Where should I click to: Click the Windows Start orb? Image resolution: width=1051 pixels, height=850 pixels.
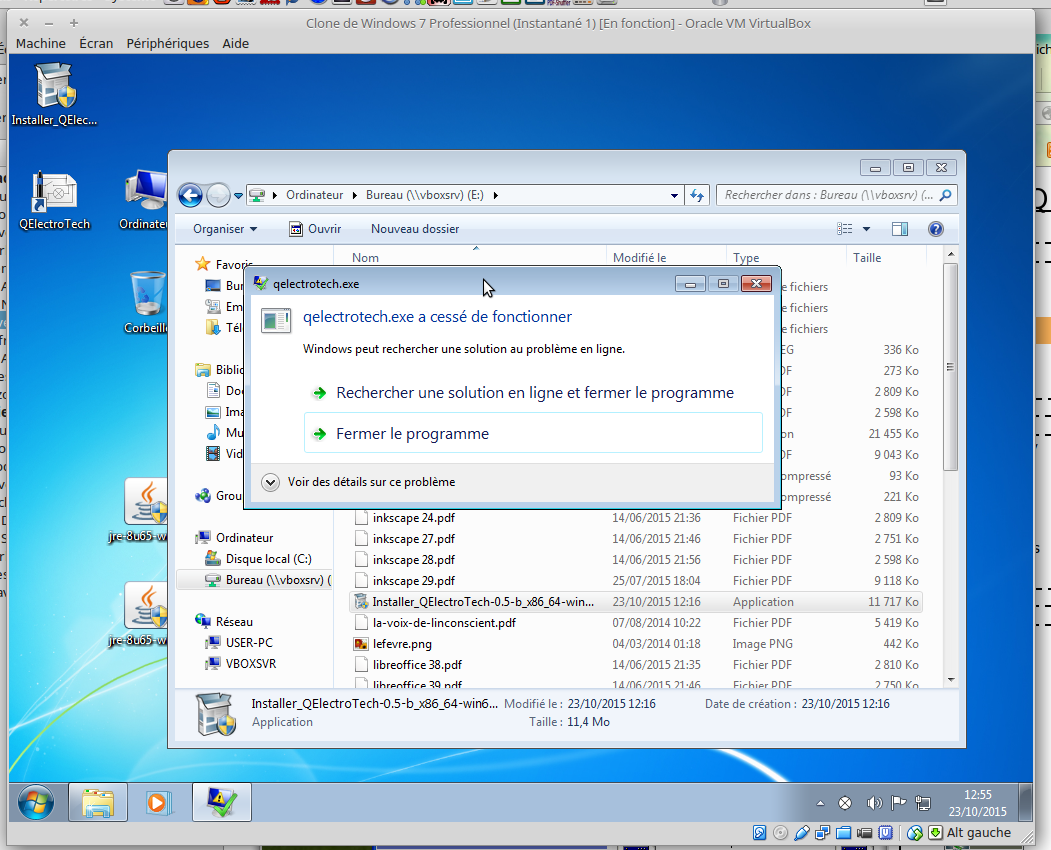(x=35, y=802)
